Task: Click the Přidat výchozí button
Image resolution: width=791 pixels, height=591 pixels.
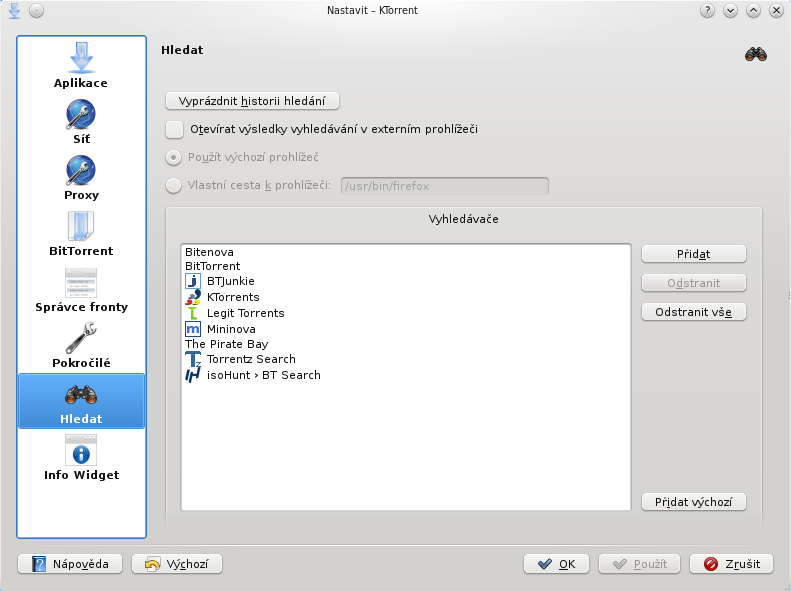Action: (x=694, y=502)
